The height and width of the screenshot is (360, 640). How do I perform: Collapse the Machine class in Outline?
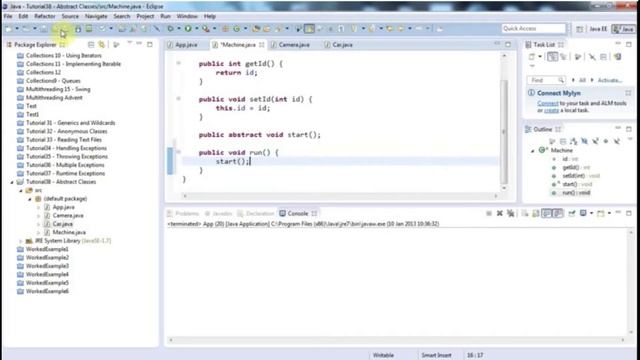[532, 151]
